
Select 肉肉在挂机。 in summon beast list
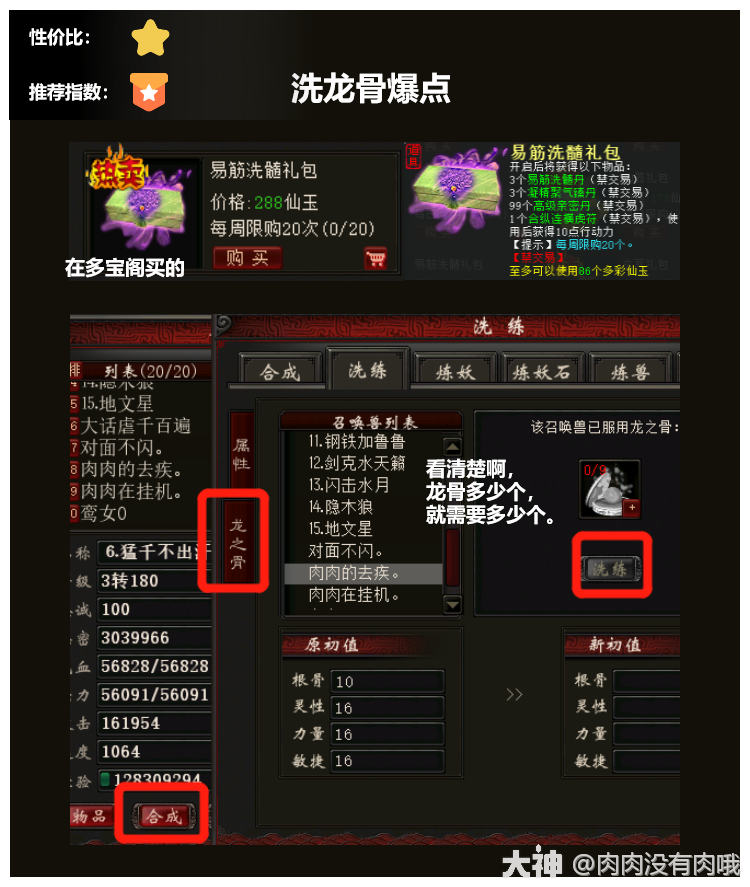pos(354,595)
